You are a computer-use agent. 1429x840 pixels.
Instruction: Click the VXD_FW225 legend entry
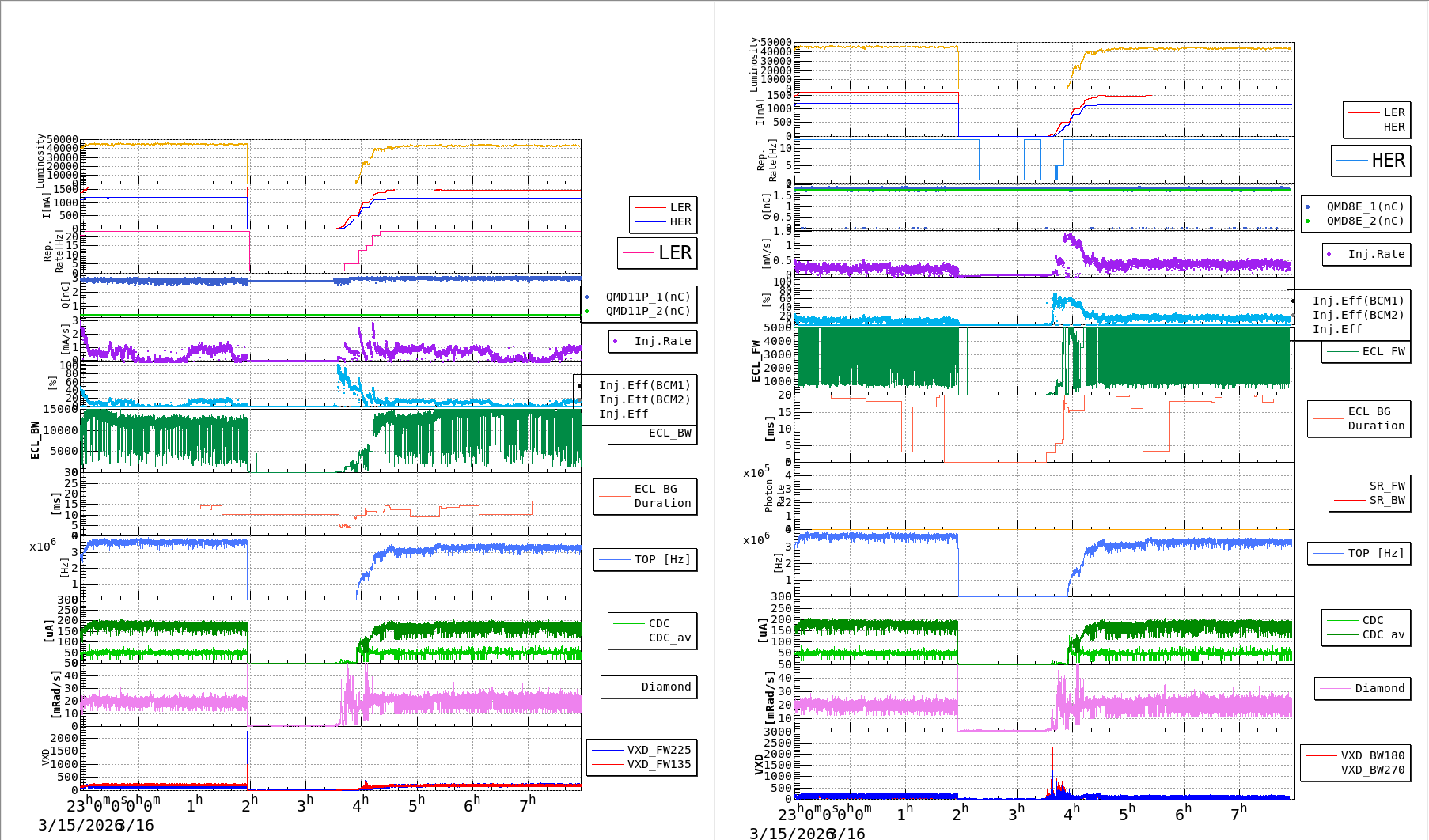coord(642,751)
